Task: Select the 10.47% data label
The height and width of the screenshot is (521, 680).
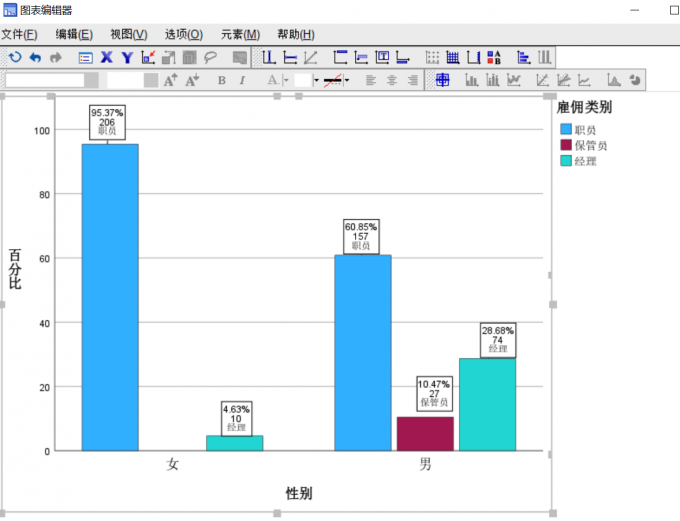Action: click(x=434, y=393)
